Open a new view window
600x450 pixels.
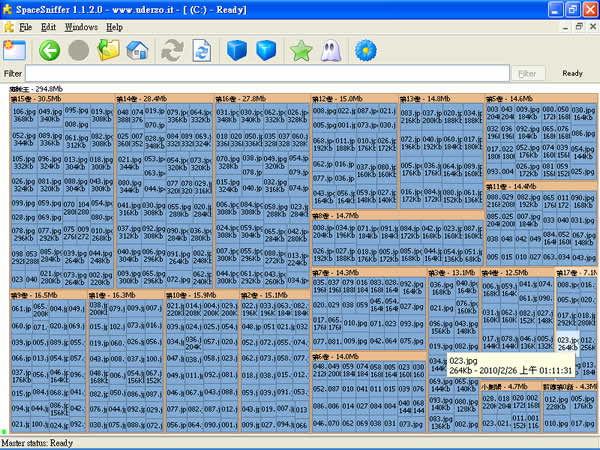[15, 50]
